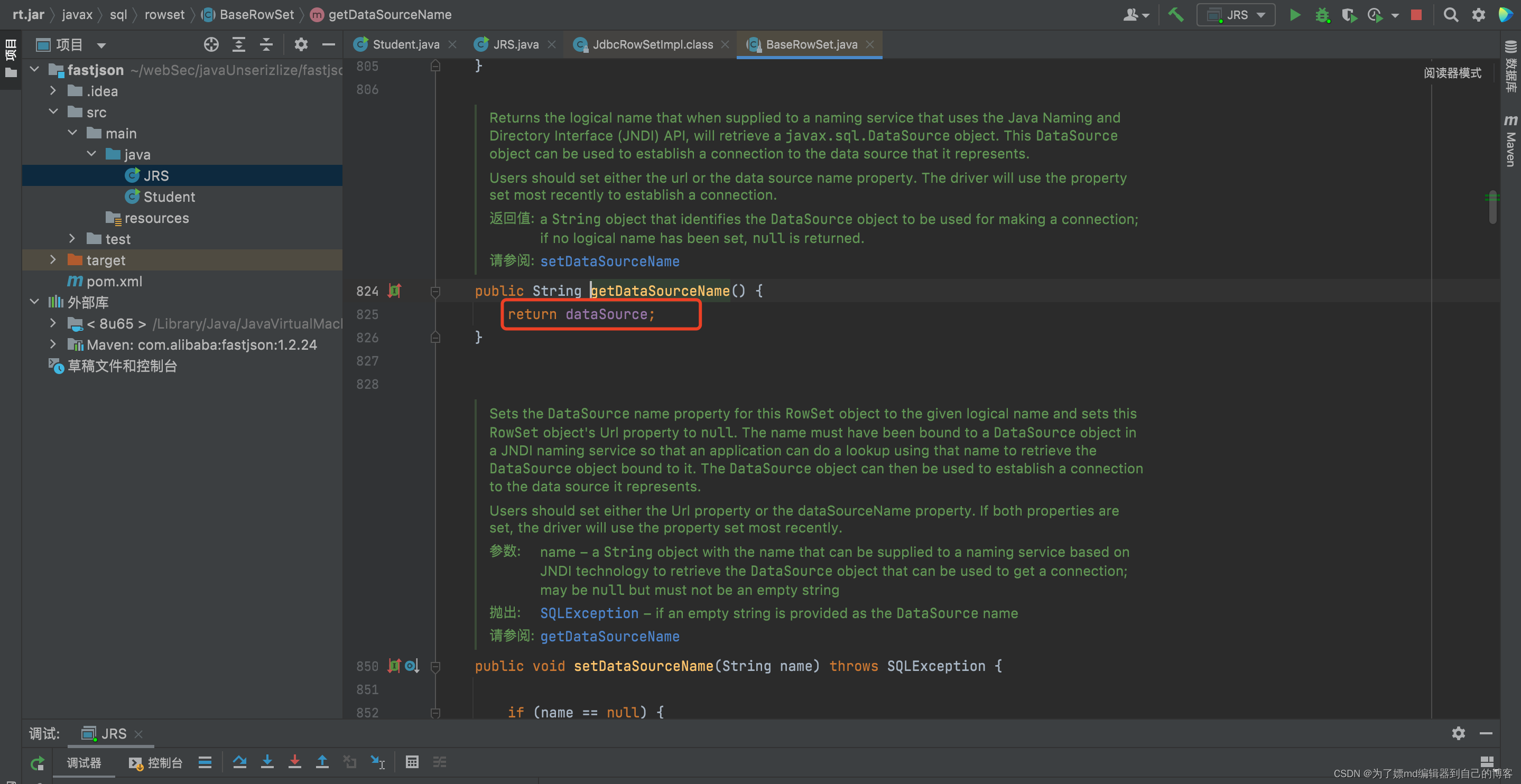The image size is (1521, 784).
Task: Open the Maven tool window
Action: (1510, 141)
